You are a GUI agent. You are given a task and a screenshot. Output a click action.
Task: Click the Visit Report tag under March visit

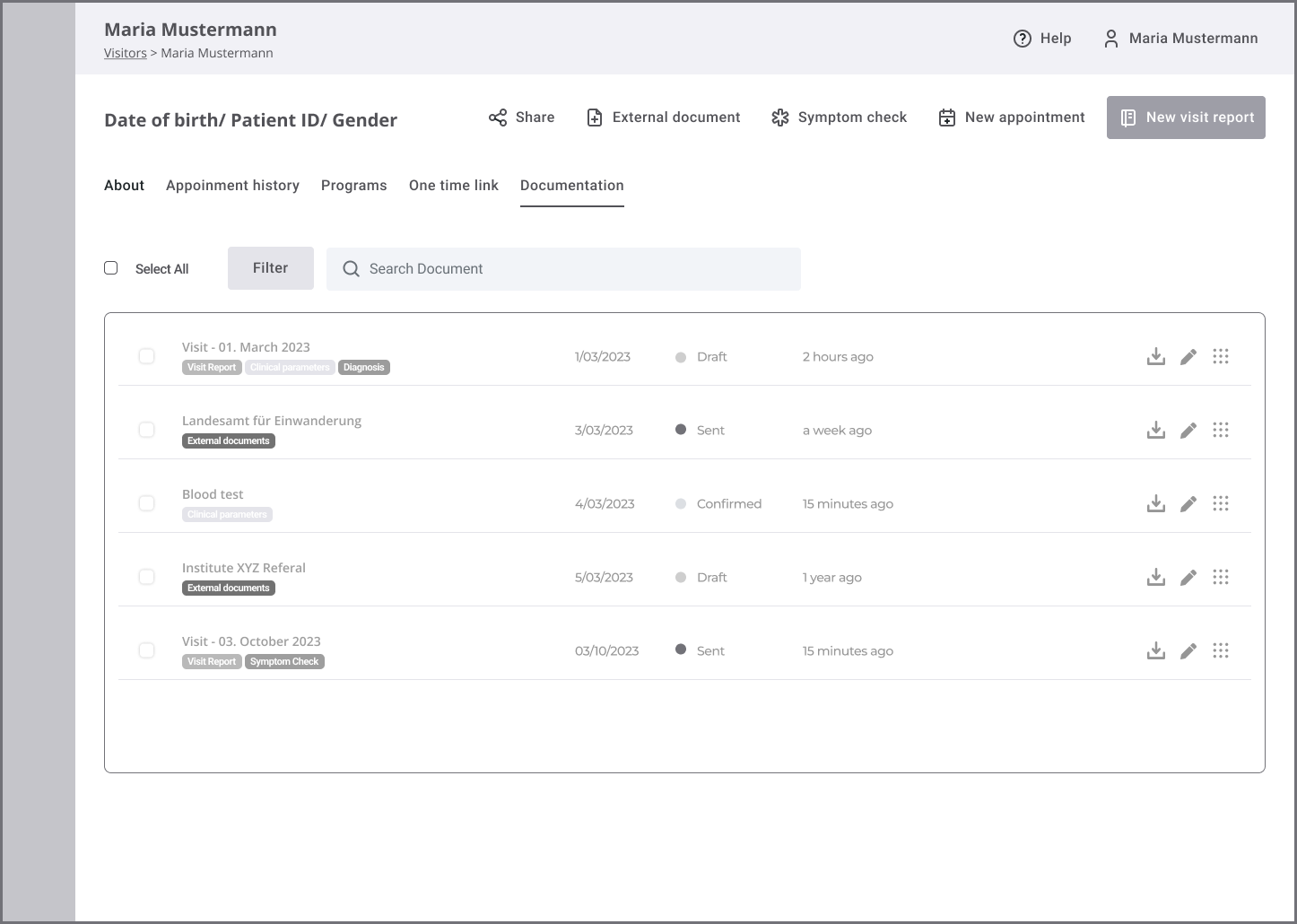click(x=212, y=367)
